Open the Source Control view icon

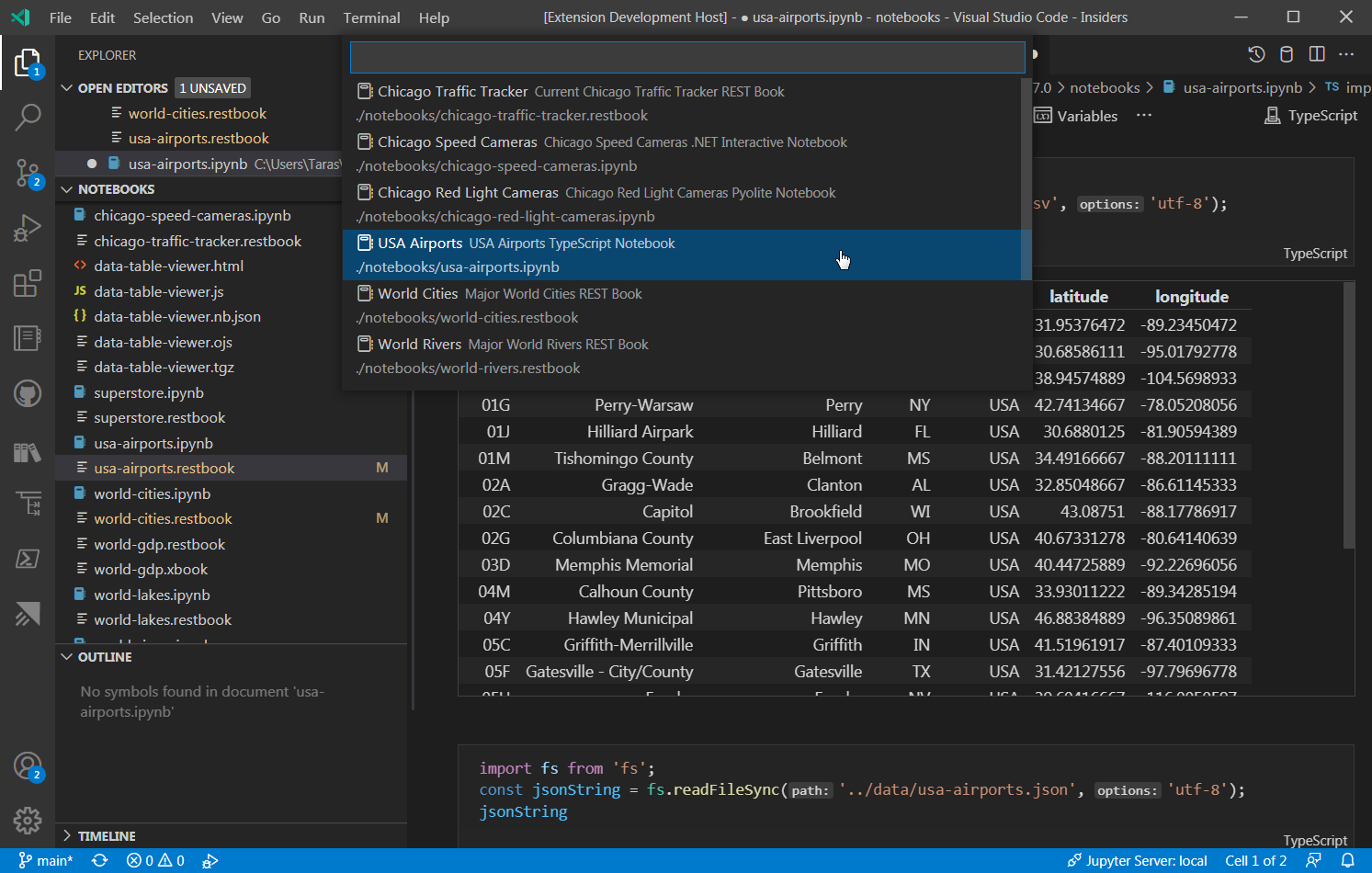(x=28, y=173)
